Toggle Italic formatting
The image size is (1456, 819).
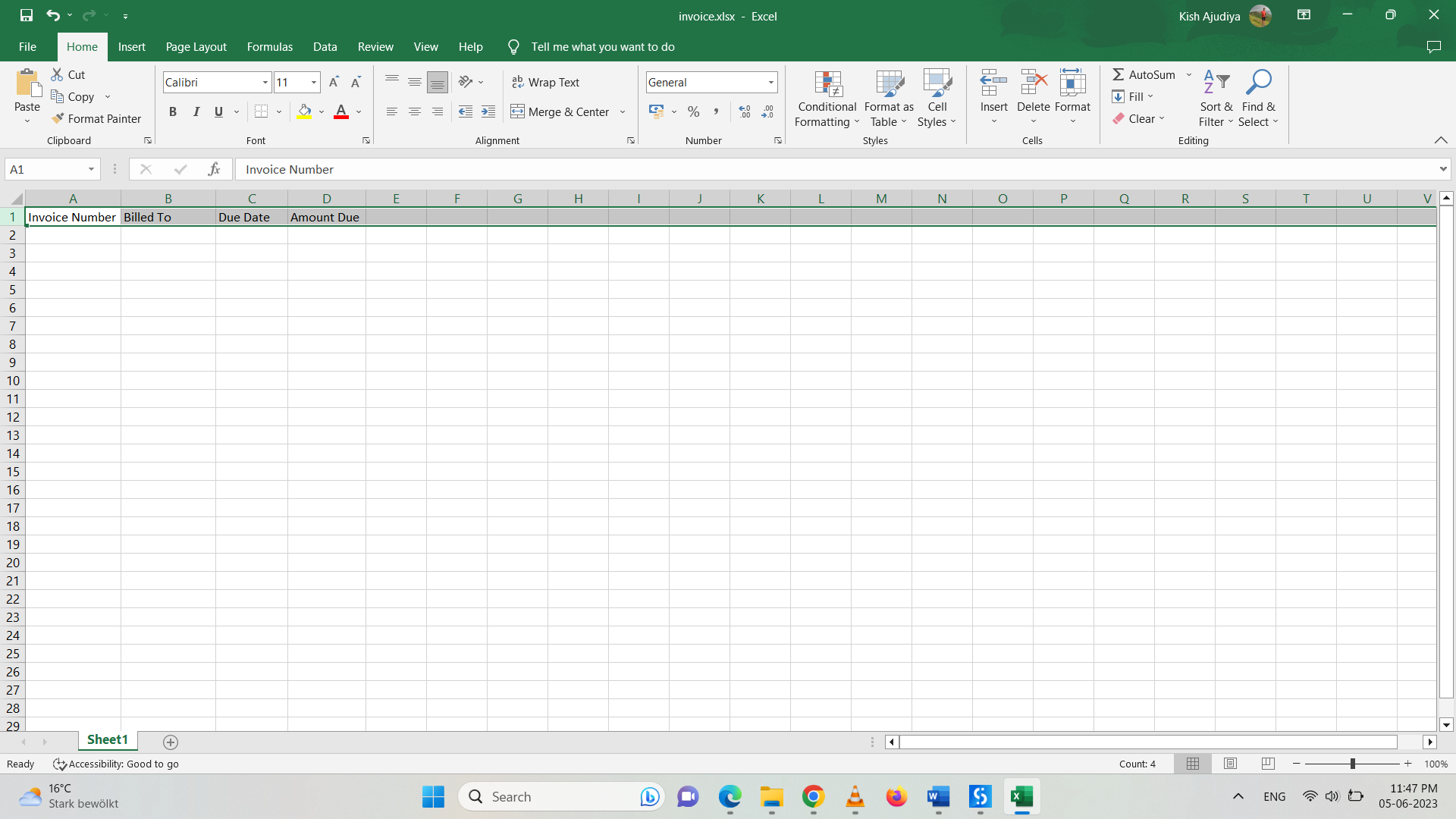pos(196,111)
